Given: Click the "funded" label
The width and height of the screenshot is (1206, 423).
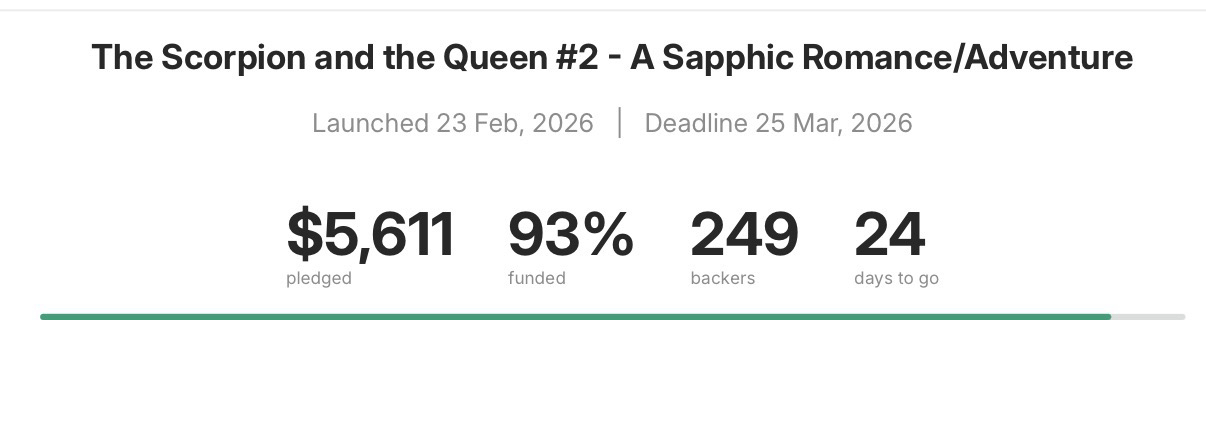Looking at the screenshot, I should coord(537,278).
